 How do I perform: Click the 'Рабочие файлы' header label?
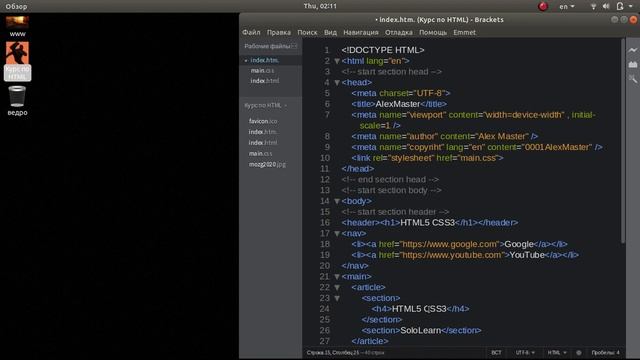coord(267,46)
